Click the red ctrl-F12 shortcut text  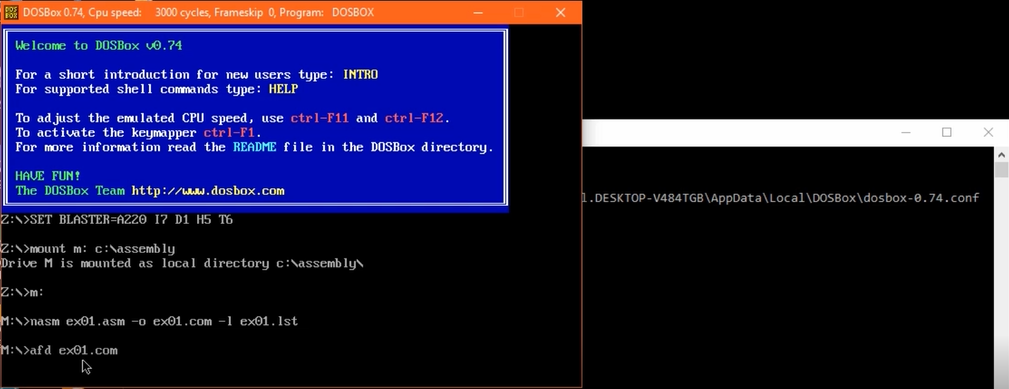coord(414,118)
